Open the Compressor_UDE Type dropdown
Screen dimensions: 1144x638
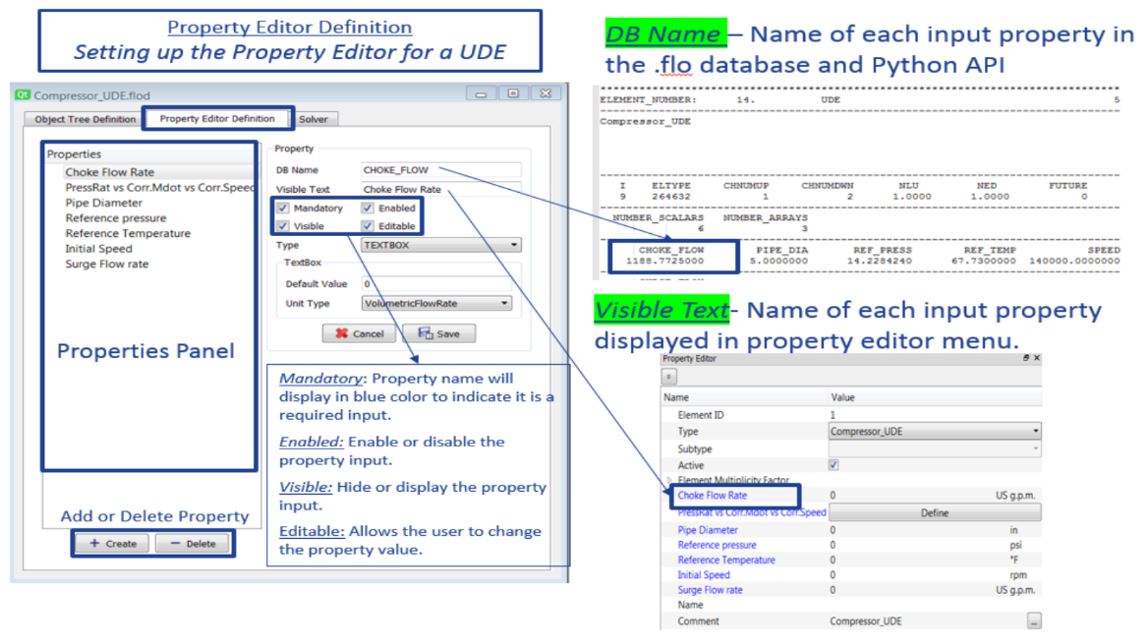933,431
